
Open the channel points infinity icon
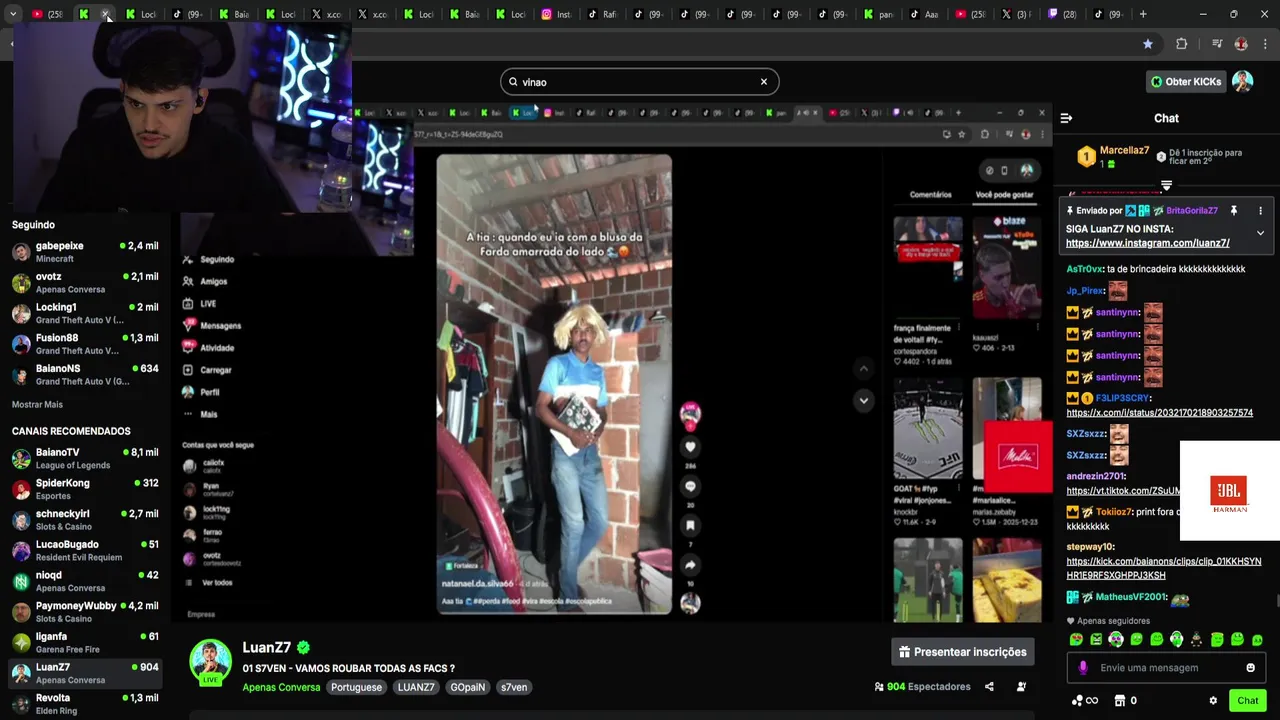point(1085,701)
